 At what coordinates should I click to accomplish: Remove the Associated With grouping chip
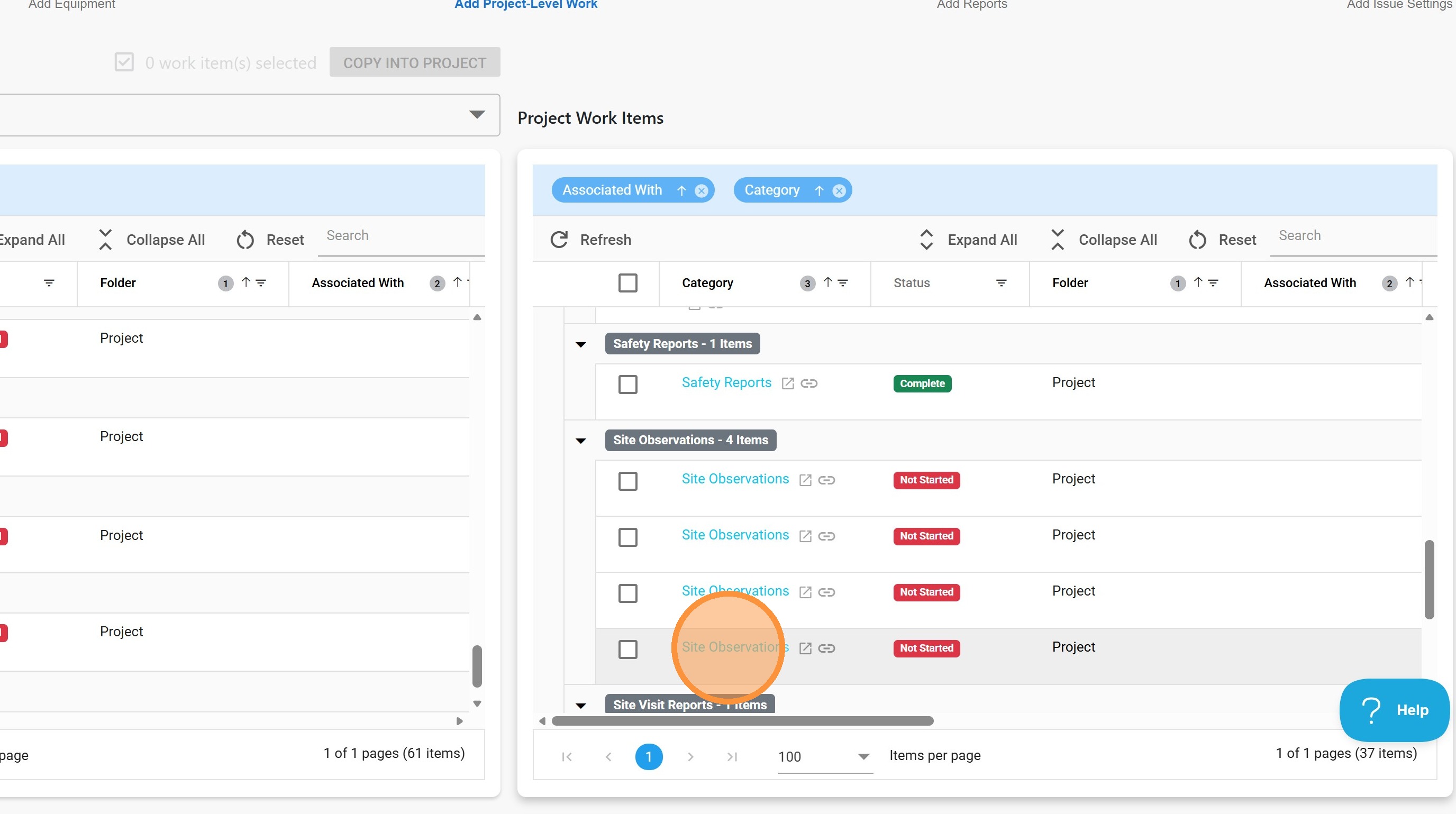pos(701,191)
